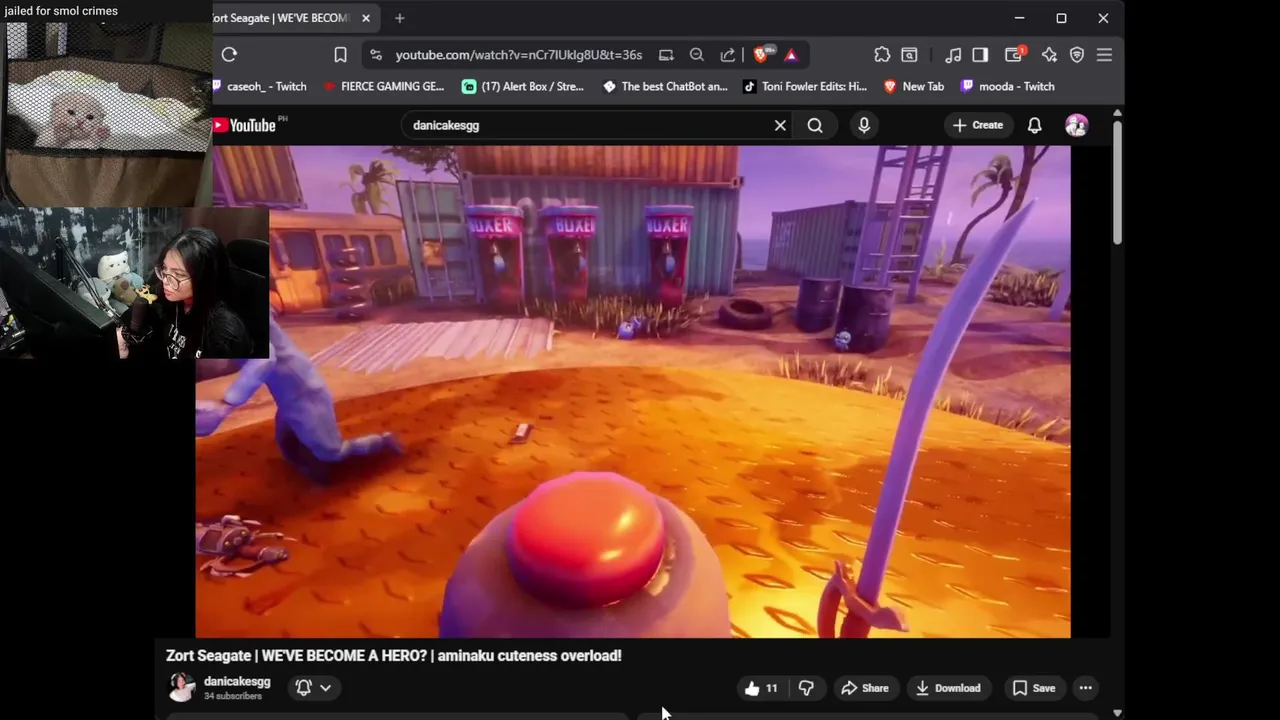Click the zoom magnifier icon in address bar
Screen dimensions: 1280x720
pos(697,55)
